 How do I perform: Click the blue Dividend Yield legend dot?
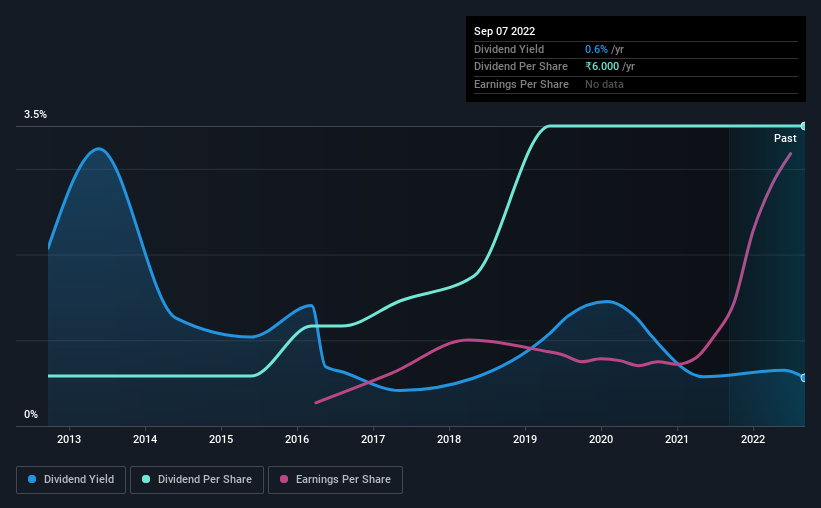[x=32, y=479]
